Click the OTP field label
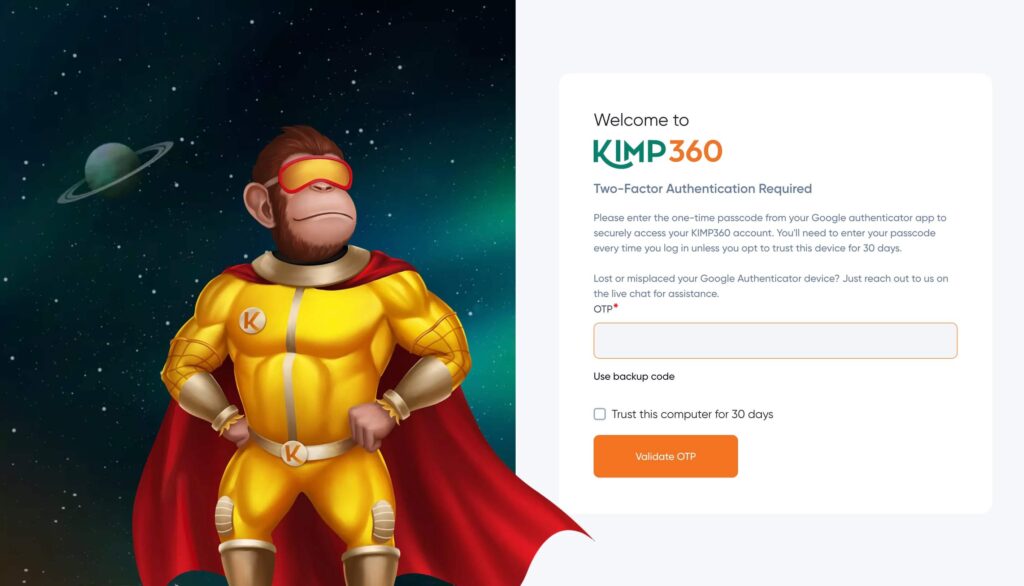Image resolution: width=1024 pixels, height=586 pixels. 603,309
